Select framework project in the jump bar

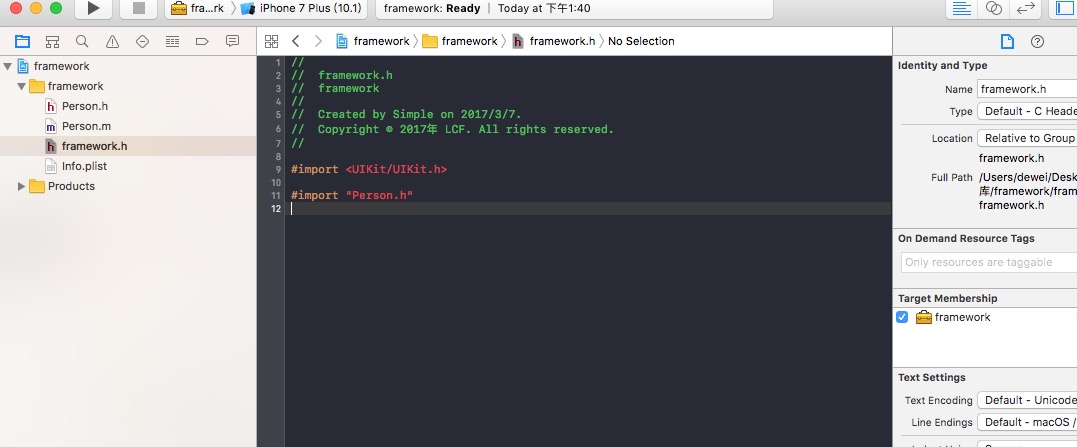point(373,41)
